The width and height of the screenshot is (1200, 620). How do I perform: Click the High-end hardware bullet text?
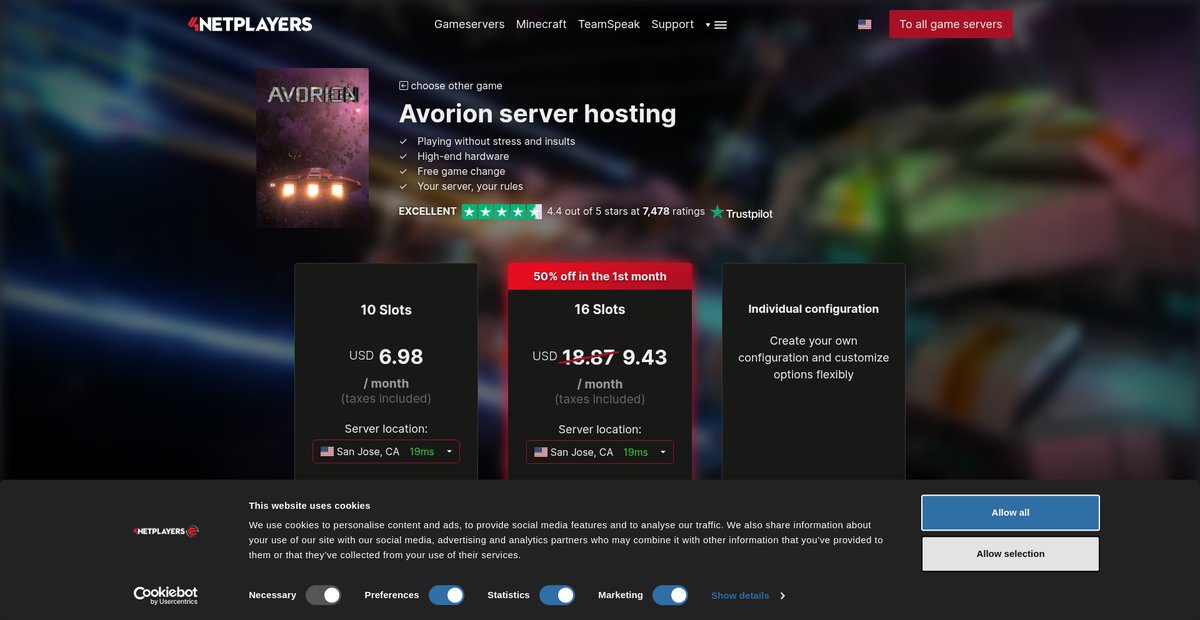pos(463,156)
